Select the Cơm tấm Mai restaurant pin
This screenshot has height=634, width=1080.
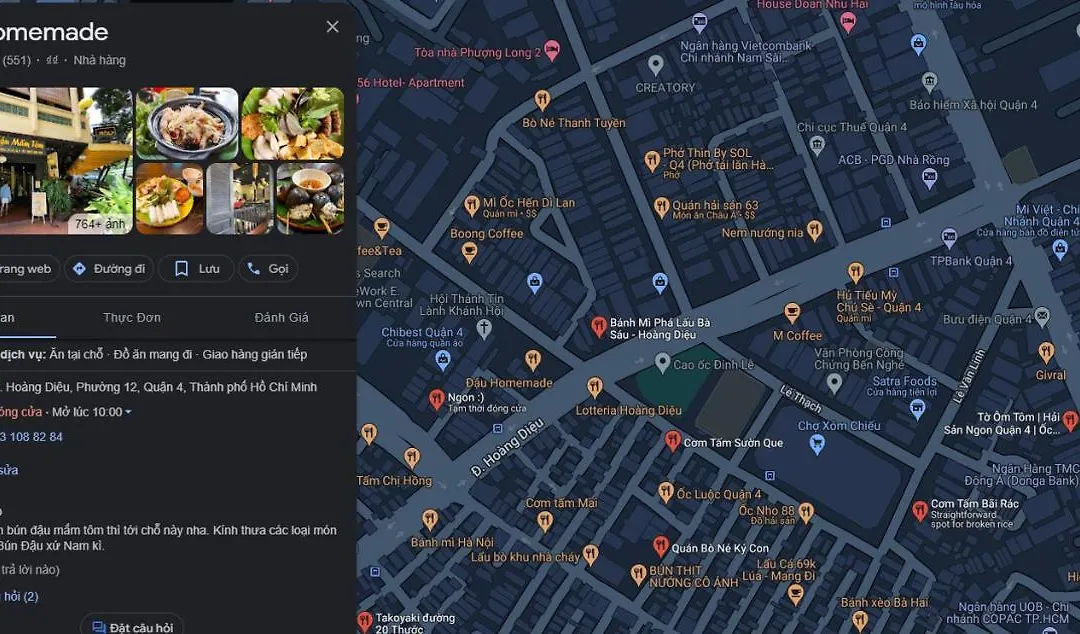545,521
